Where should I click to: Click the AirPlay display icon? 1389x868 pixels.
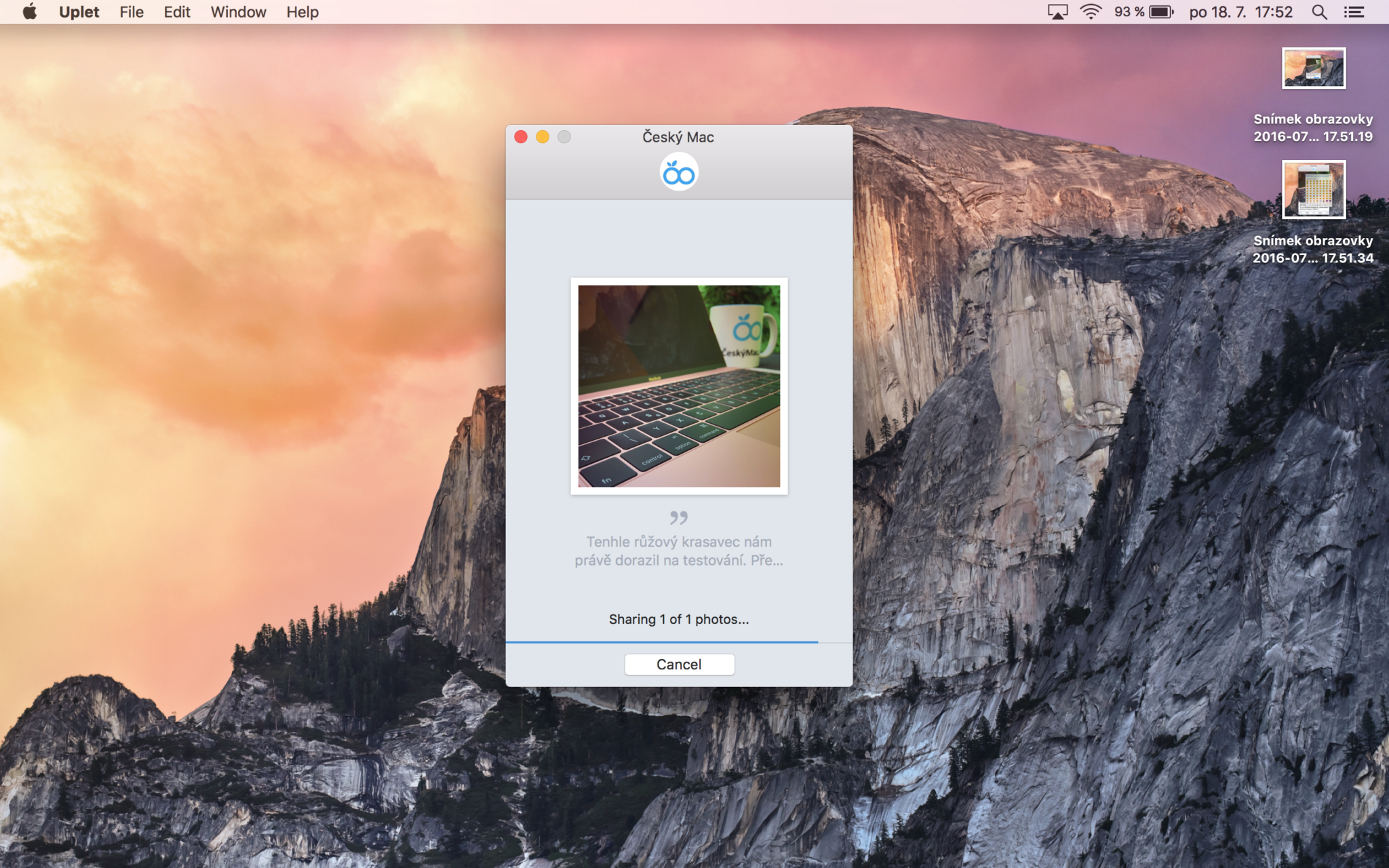click(x=1057, y=12)
